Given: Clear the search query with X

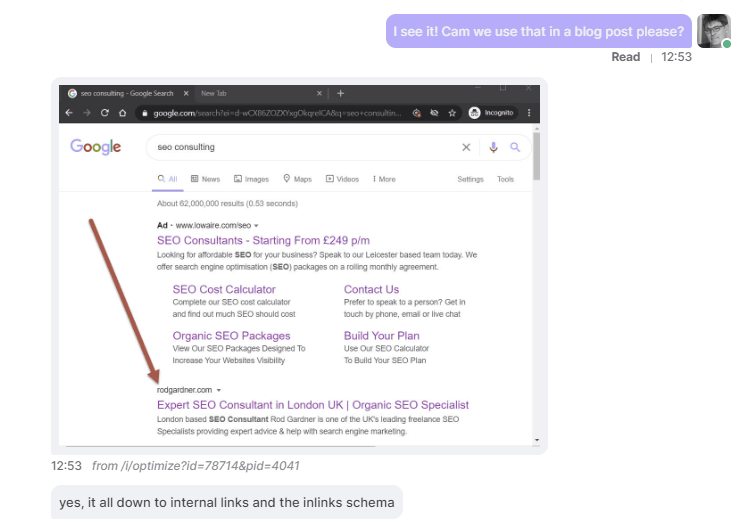Looking at the screenshot, I should [466, 147].
